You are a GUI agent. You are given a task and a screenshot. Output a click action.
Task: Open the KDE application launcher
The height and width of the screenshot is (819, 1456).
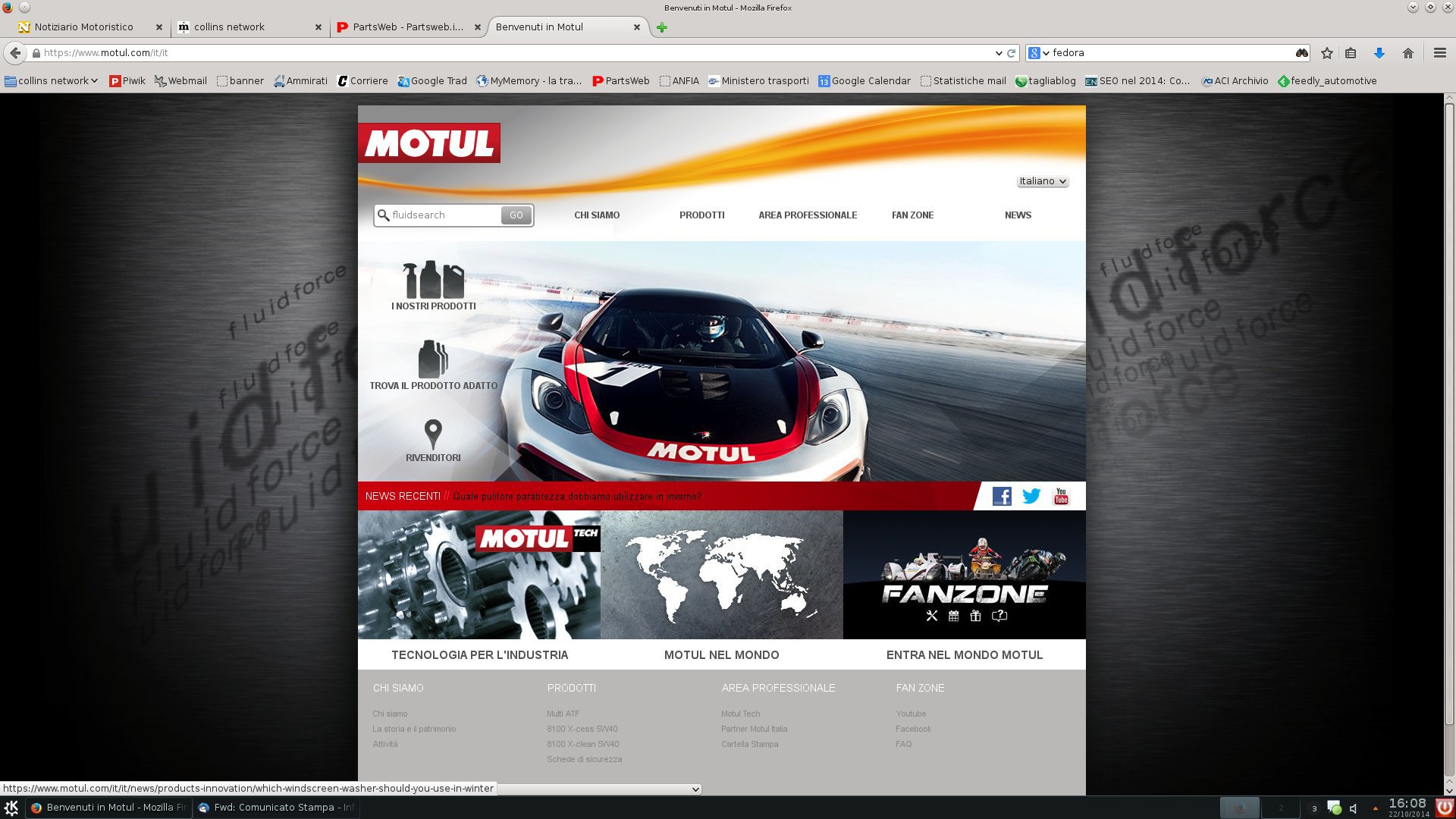(x=11, y=808)
